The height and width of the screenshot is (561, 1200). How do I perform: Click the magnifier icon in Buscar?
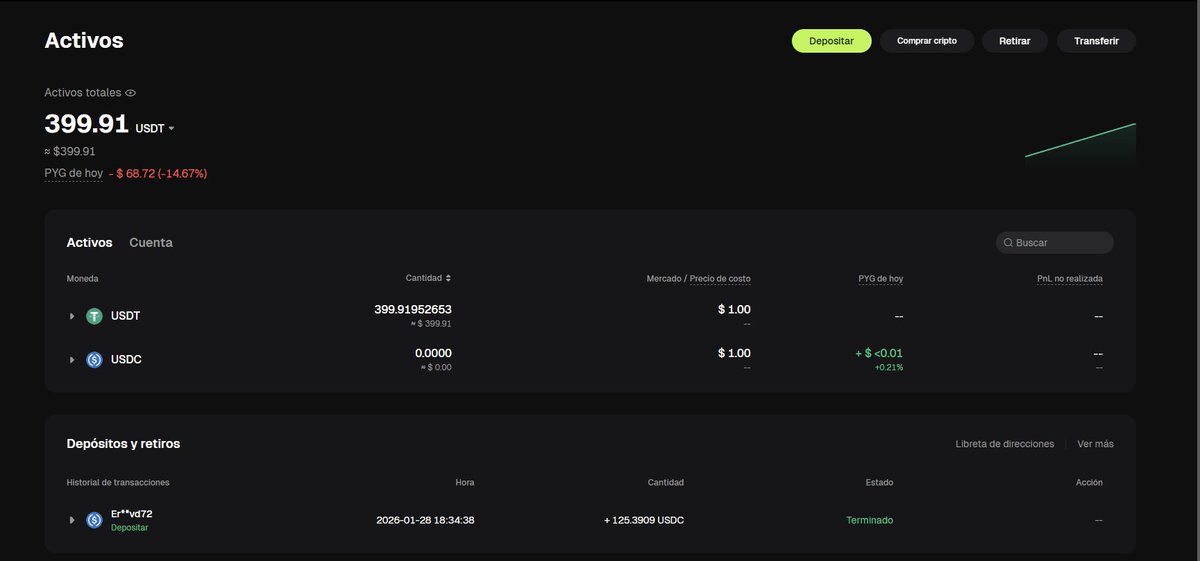click(x=1008, y=243)
